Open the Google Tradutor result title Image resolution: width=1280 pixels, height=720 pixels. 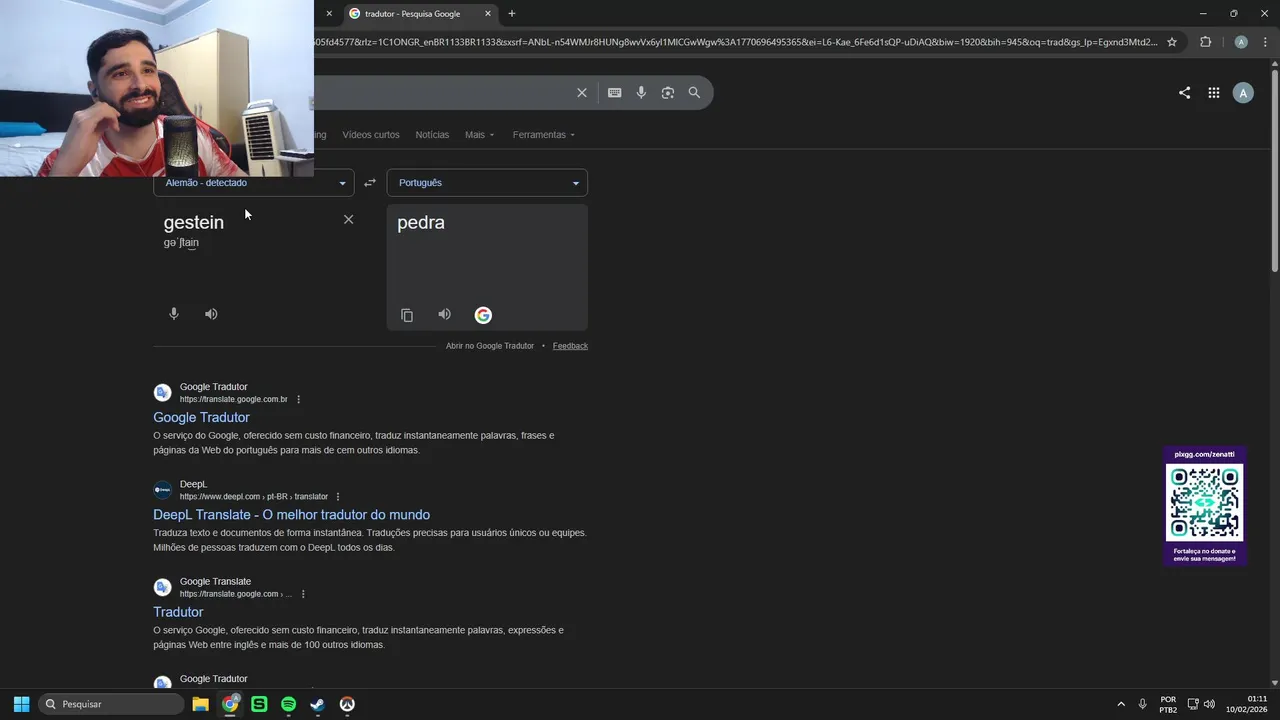click(x=201, y=417)
